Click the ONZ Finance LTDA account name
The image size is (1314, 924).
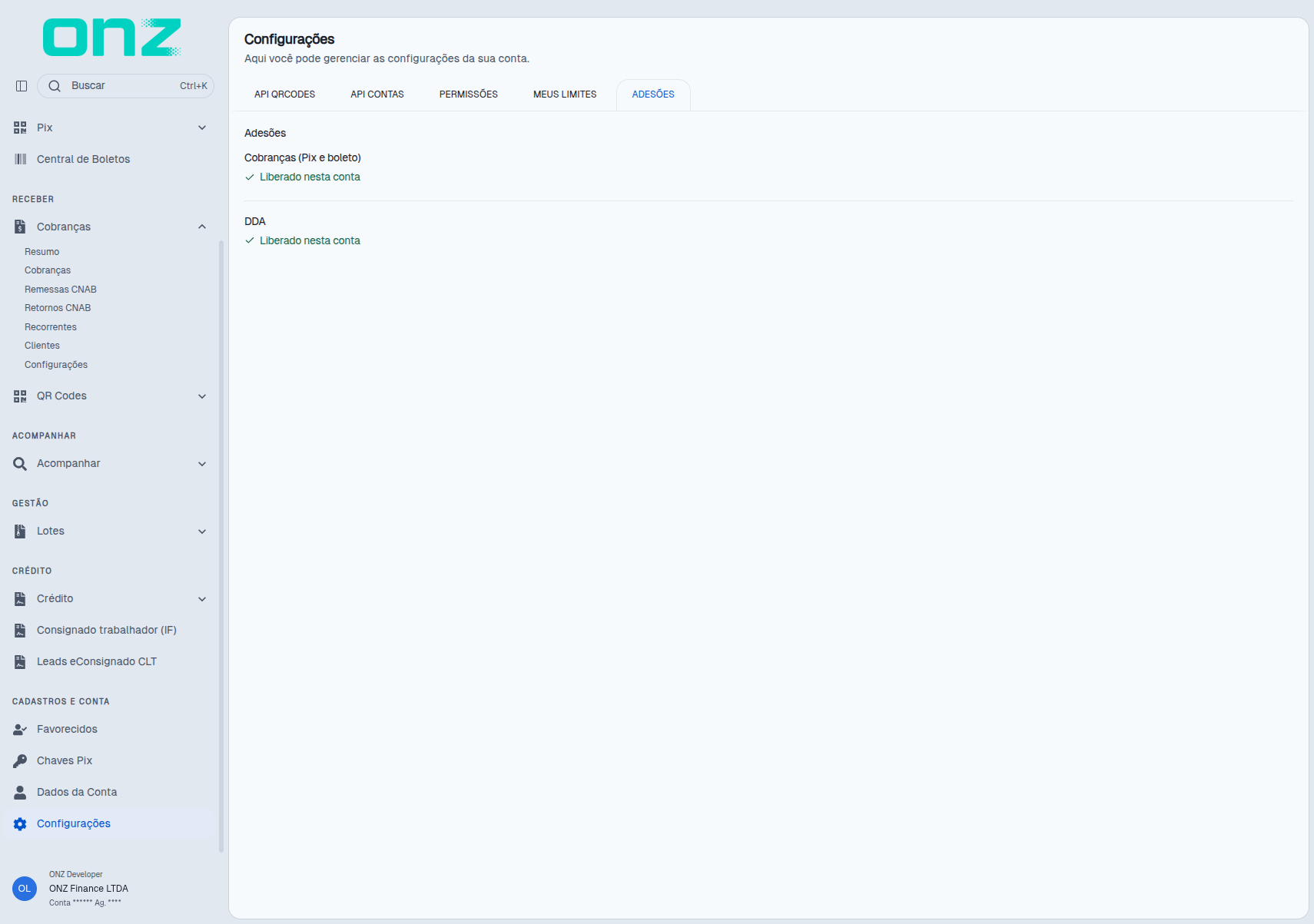(88, 889)
